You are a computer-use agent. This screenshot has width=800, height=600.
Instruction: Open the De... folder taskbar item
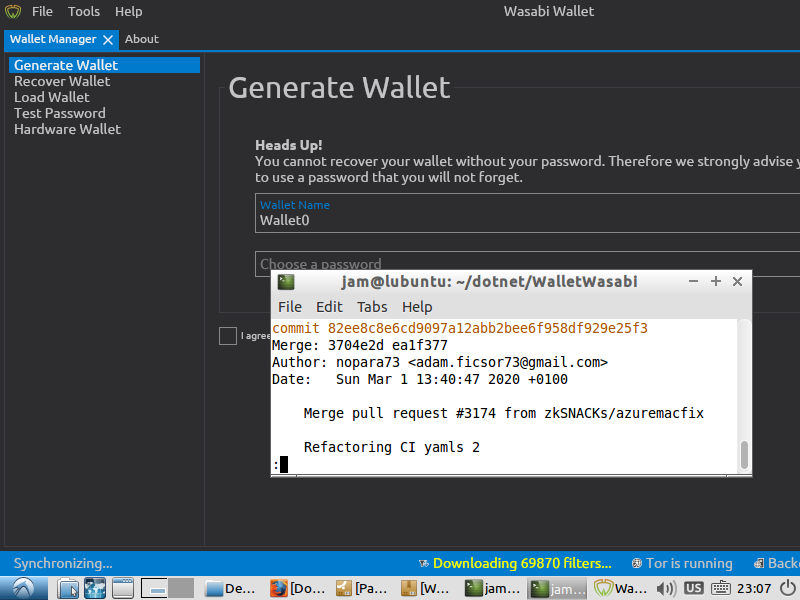coord(230,589)
